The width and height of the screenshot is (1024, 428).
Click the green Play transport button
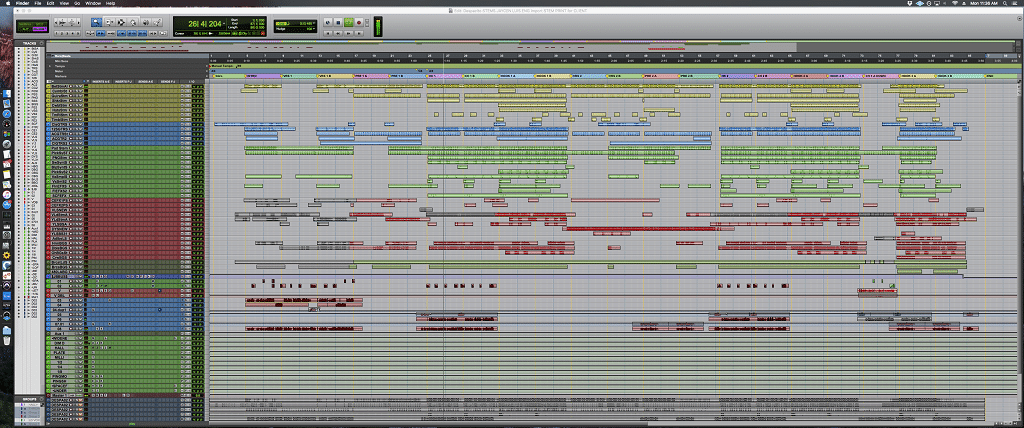pos(349,22)
